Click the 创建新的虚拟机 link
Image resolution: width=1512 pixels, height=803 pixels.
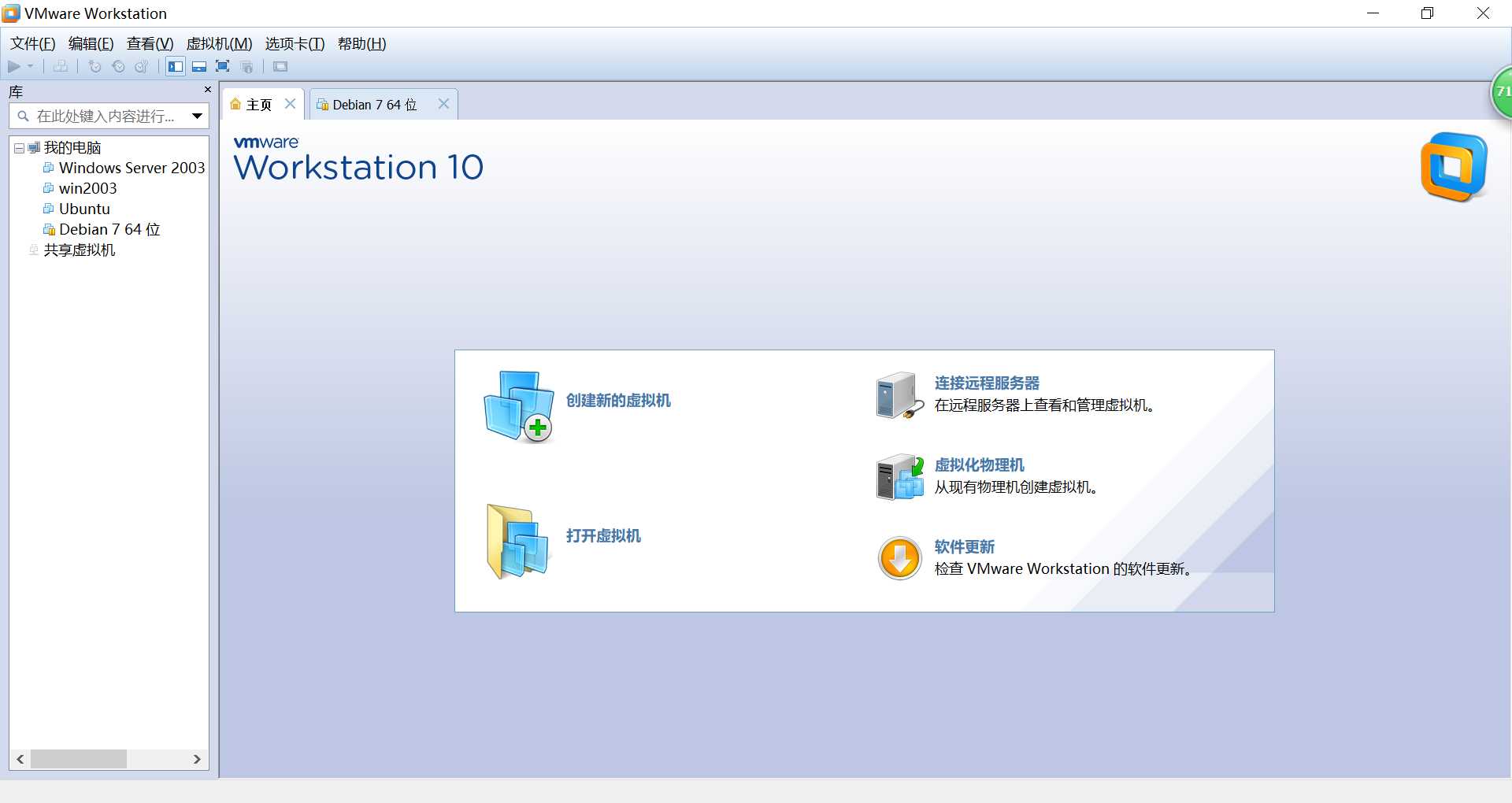[x=618, y=401]
